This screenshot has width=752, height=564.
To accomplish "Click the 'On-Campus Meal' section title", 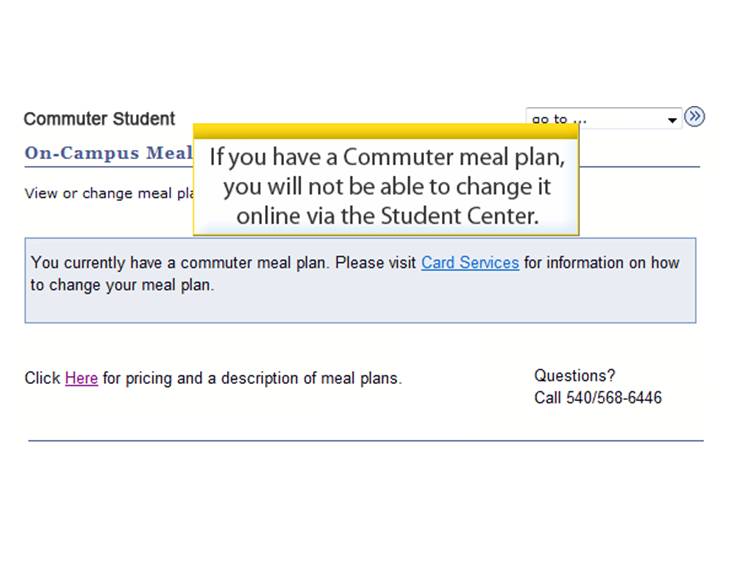I will 109,153.
